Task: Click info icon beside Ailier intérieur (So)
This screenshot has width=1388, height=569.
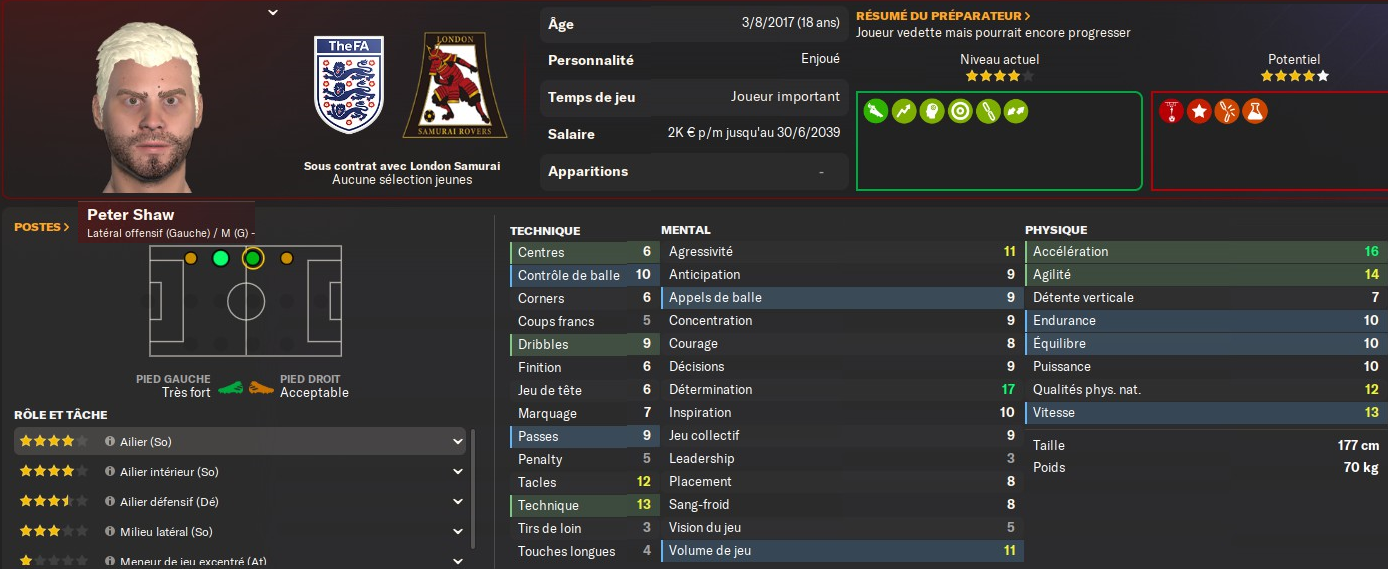Action: point(110,472)
